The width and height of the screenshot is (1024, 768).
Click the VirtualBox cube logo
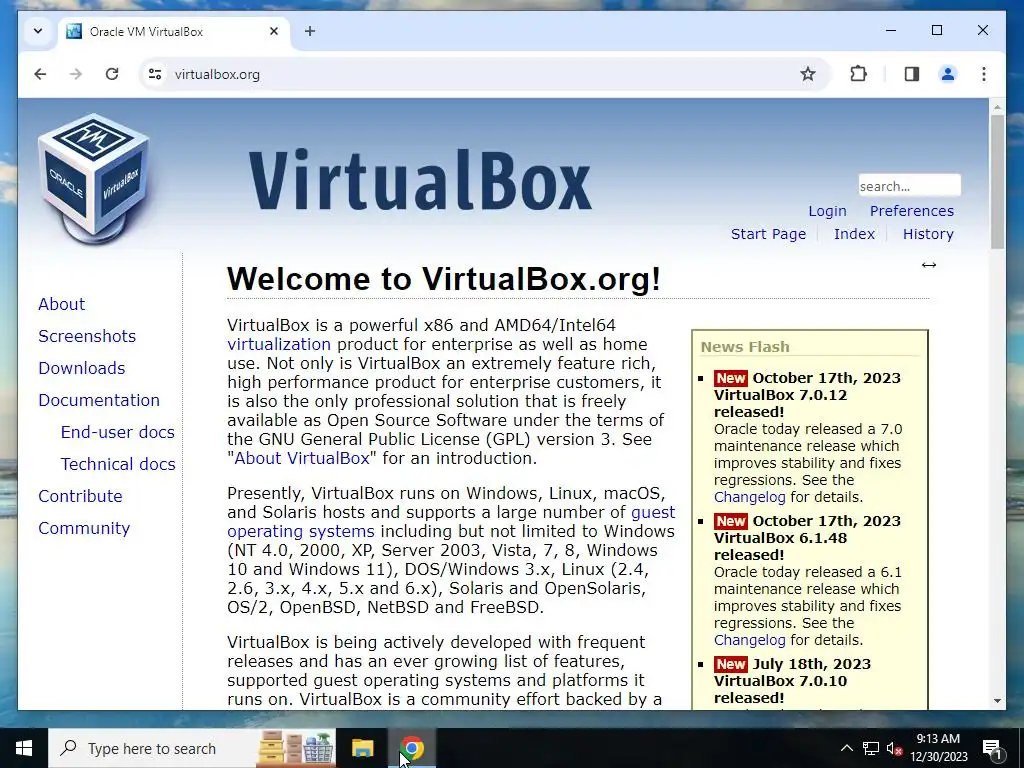coord(93,178)
